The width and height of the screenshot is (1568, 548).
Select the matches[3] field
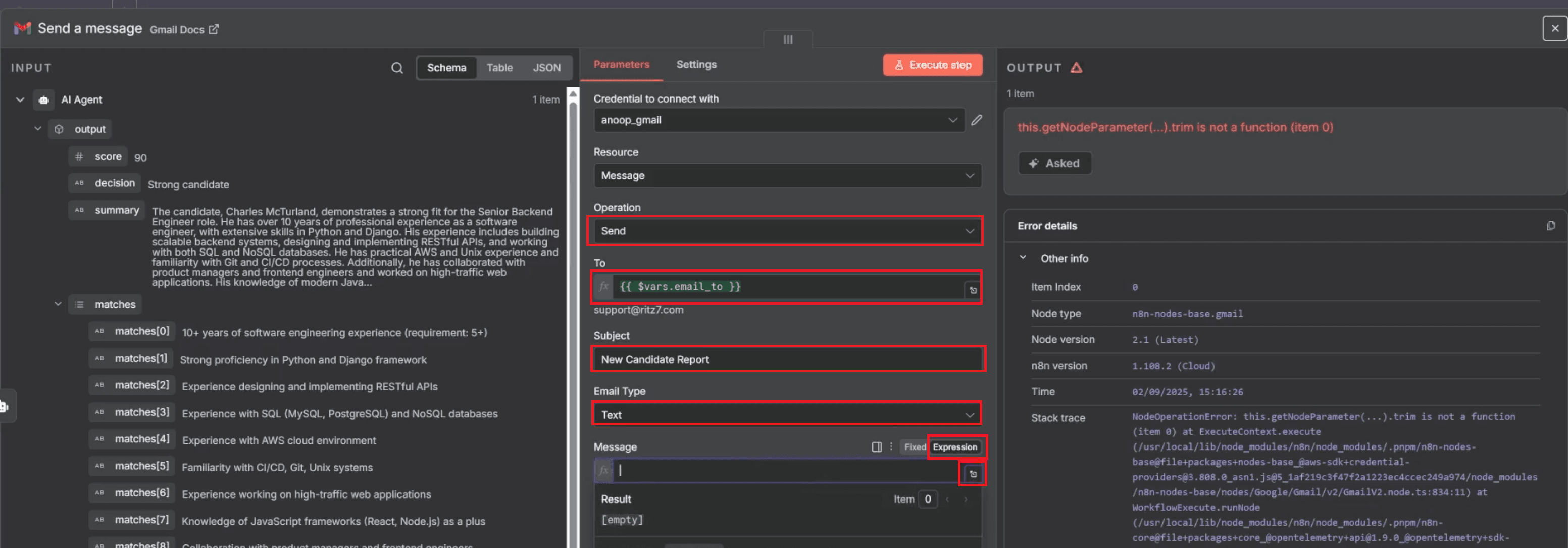pyautogui.click(x=132, y=412)
